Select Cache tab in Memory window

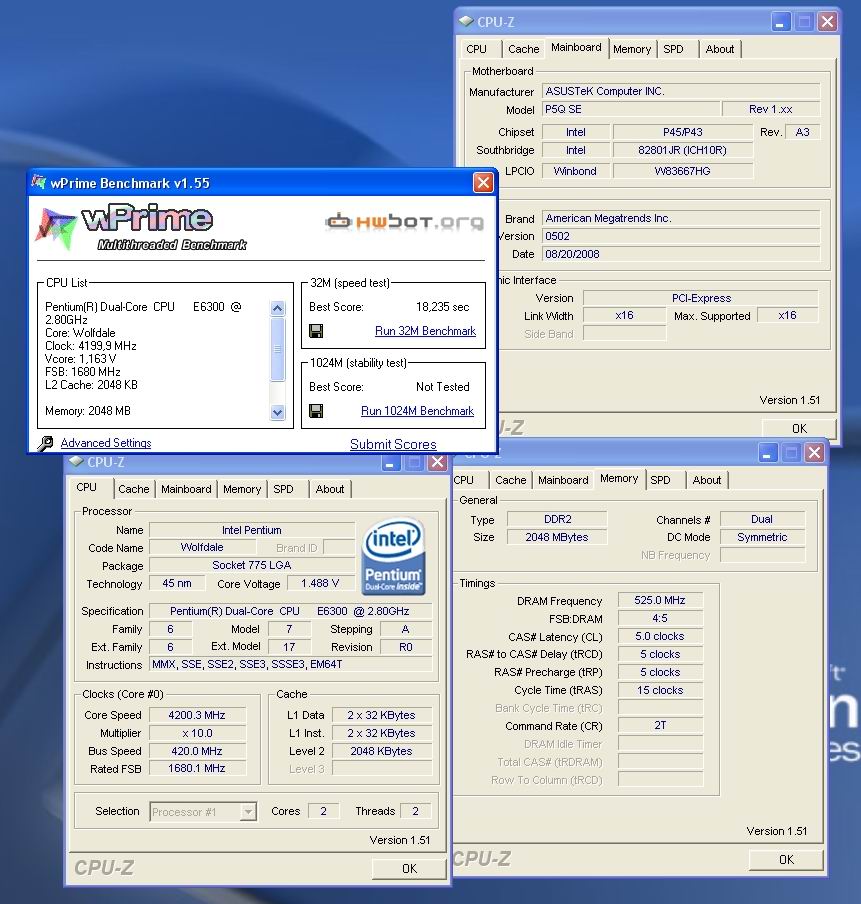511,480
